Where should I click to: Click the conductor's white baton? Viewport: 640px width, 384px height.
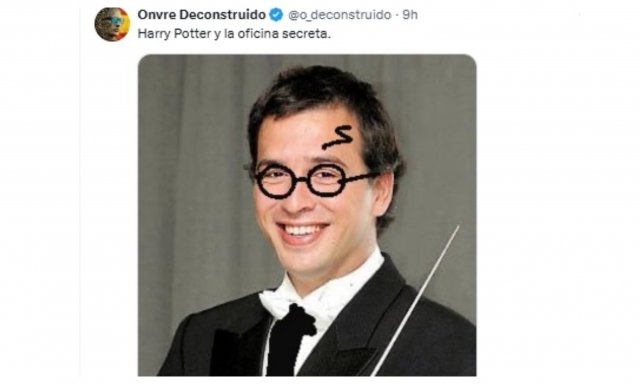point(415,301)
